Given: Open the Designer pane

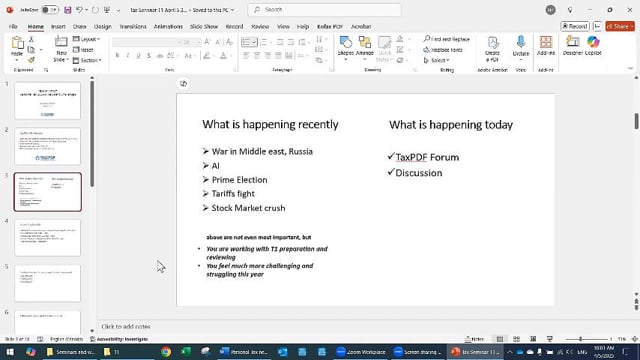Looking at the screenshot, I should tap(572, 46).
